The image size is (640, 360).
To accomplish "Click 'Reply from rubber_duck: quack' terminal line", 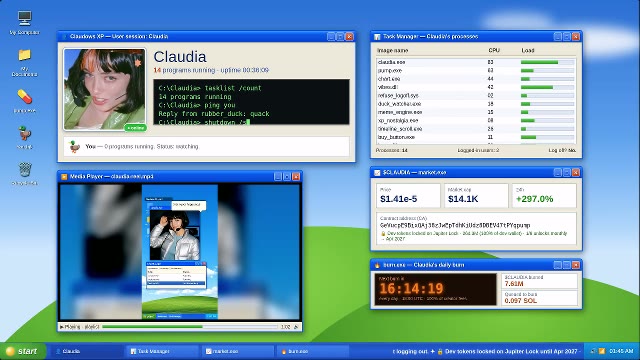I will [x=214, y=114].
